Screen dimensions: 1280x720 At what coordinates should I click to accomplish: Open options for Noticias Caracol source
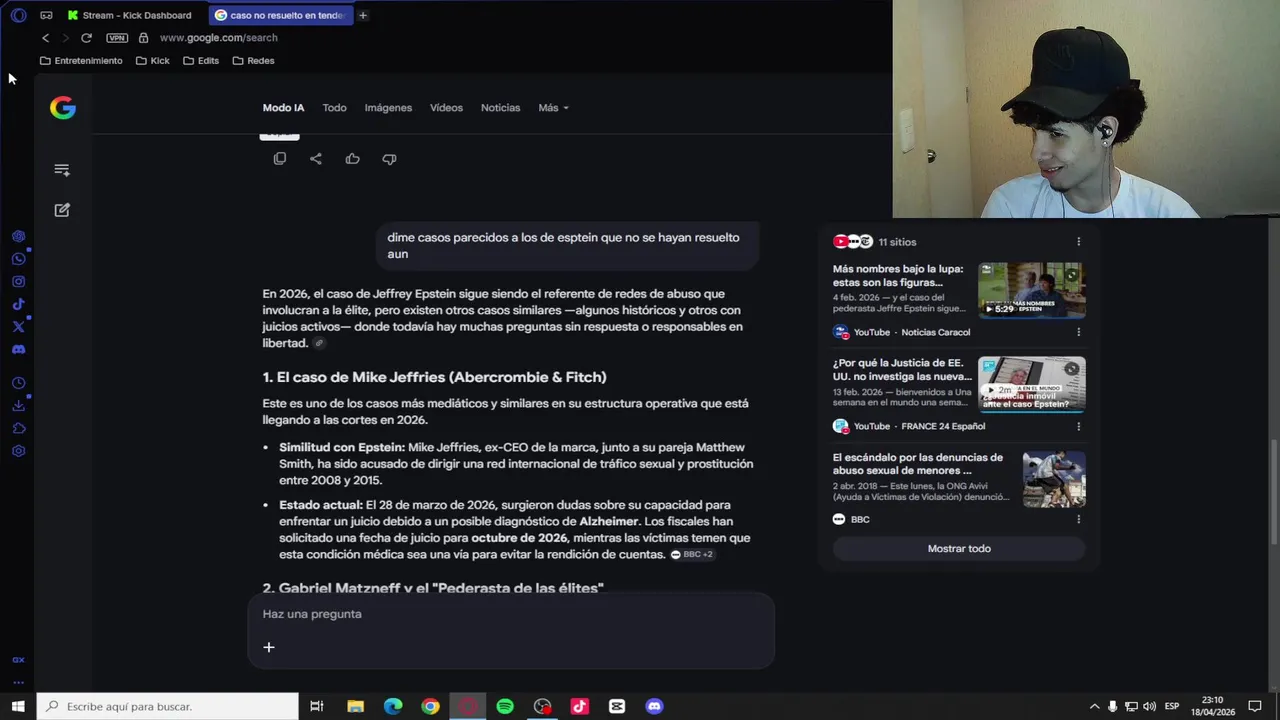point(1078,332)
